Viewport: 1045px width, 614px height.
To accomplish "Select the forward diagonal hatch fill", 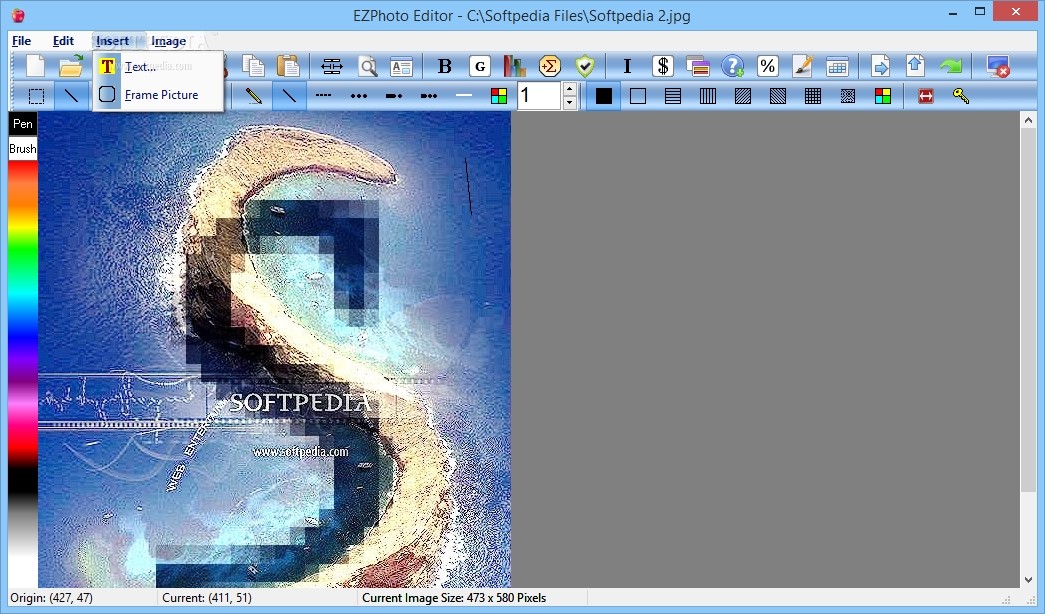I will [742, 96].
